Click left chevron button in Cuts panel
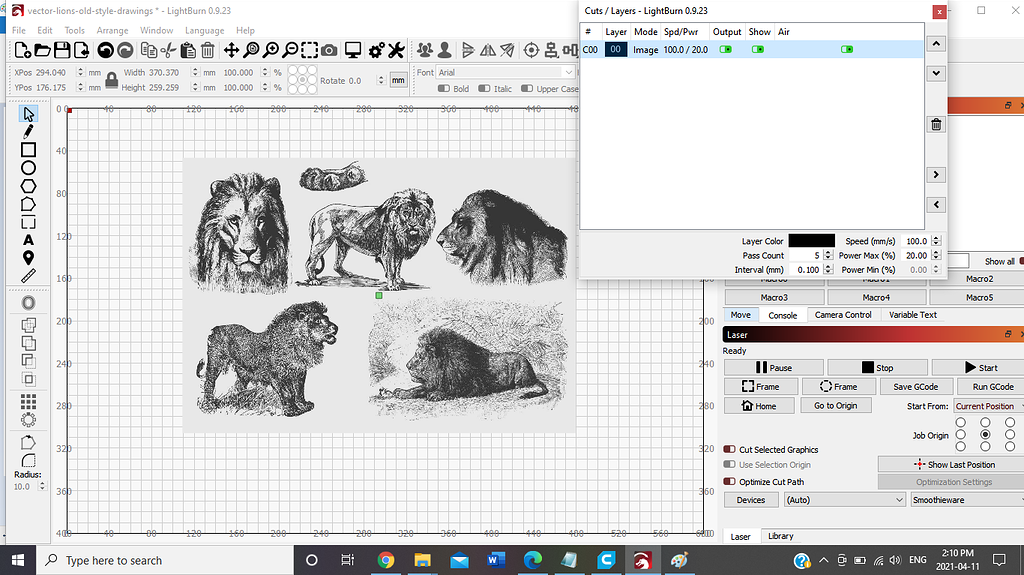The image size is (1024, 575). [x=936, y=205]
